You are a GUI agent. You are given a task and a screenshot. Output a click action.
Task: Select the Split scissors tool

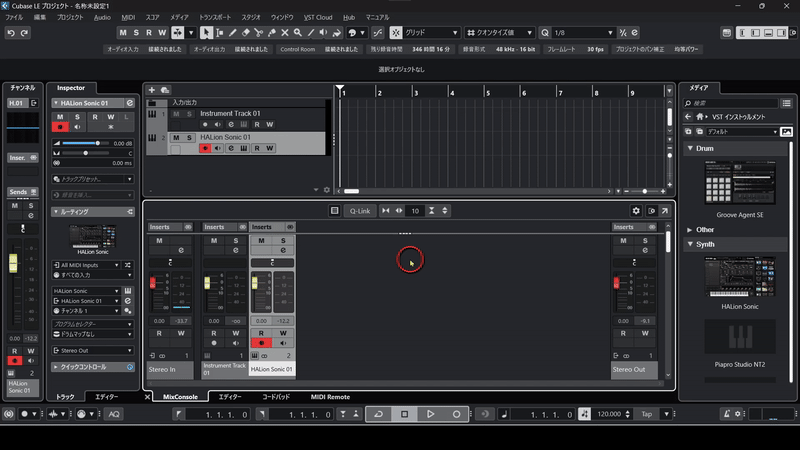click(259, 33)
